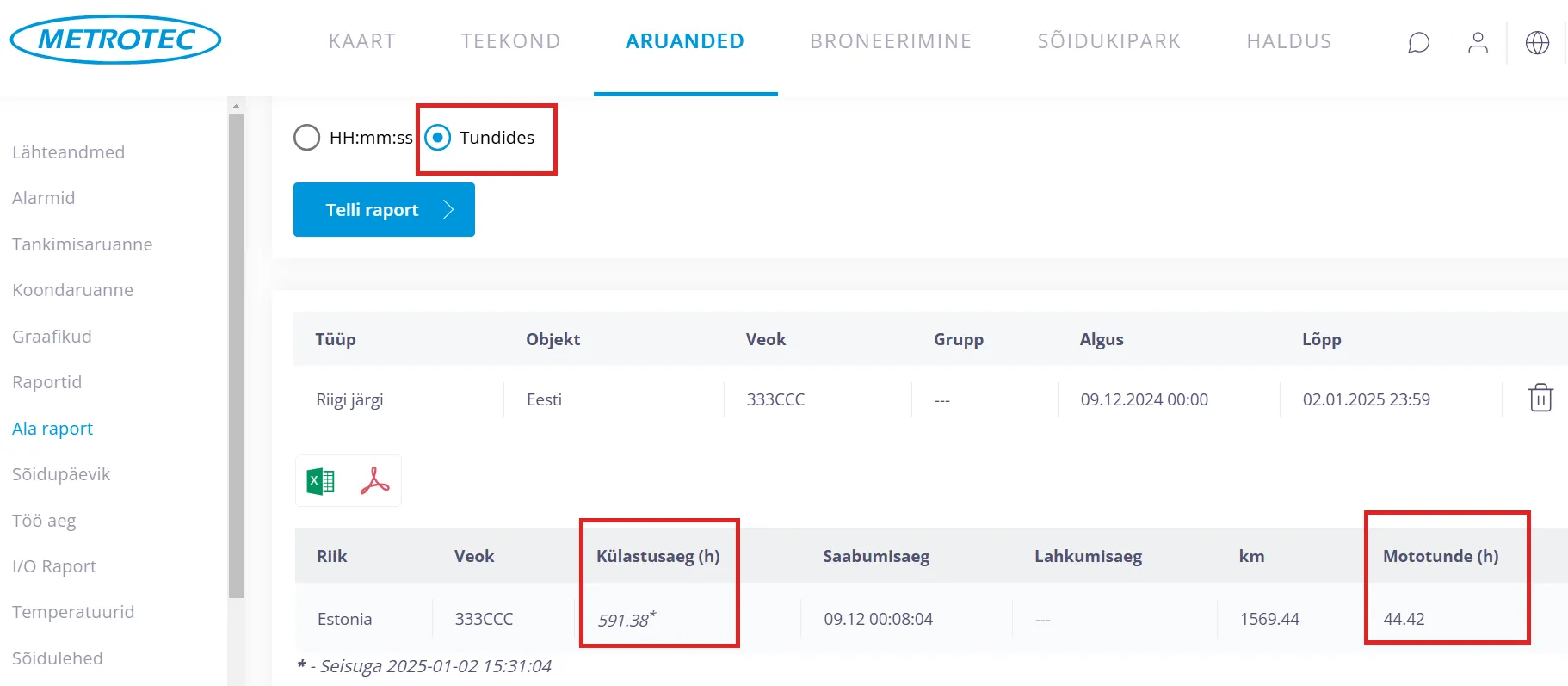
Task: Open Tankimisaruanne in the sidebar
Action: coord(83,244)
